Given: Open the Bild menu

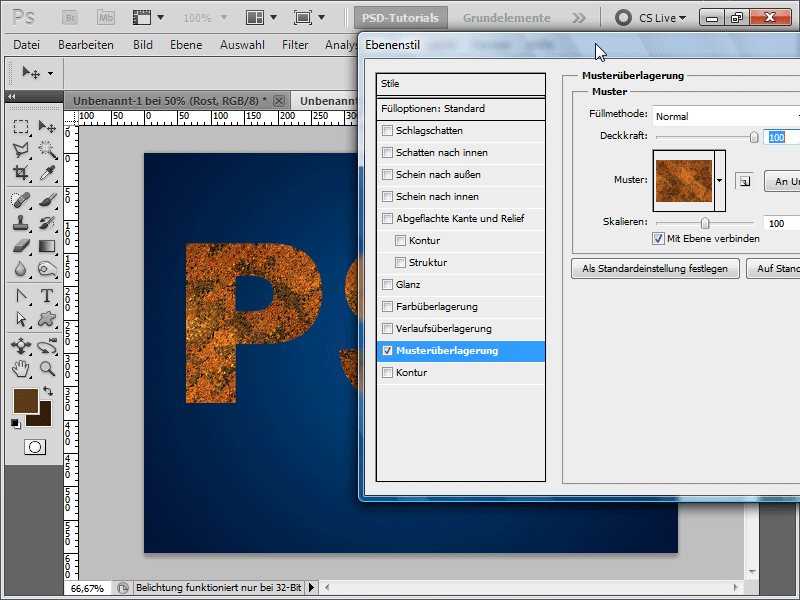Looking at the screenshot, I should point(143,45).
